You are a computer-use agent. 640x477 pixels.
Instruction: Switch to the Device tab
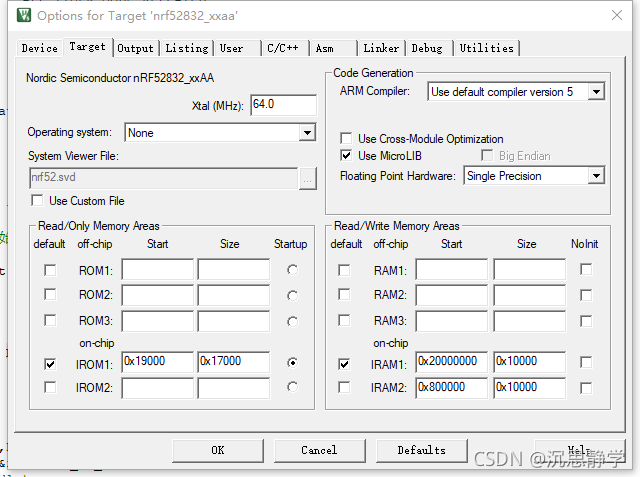(40, 48)
